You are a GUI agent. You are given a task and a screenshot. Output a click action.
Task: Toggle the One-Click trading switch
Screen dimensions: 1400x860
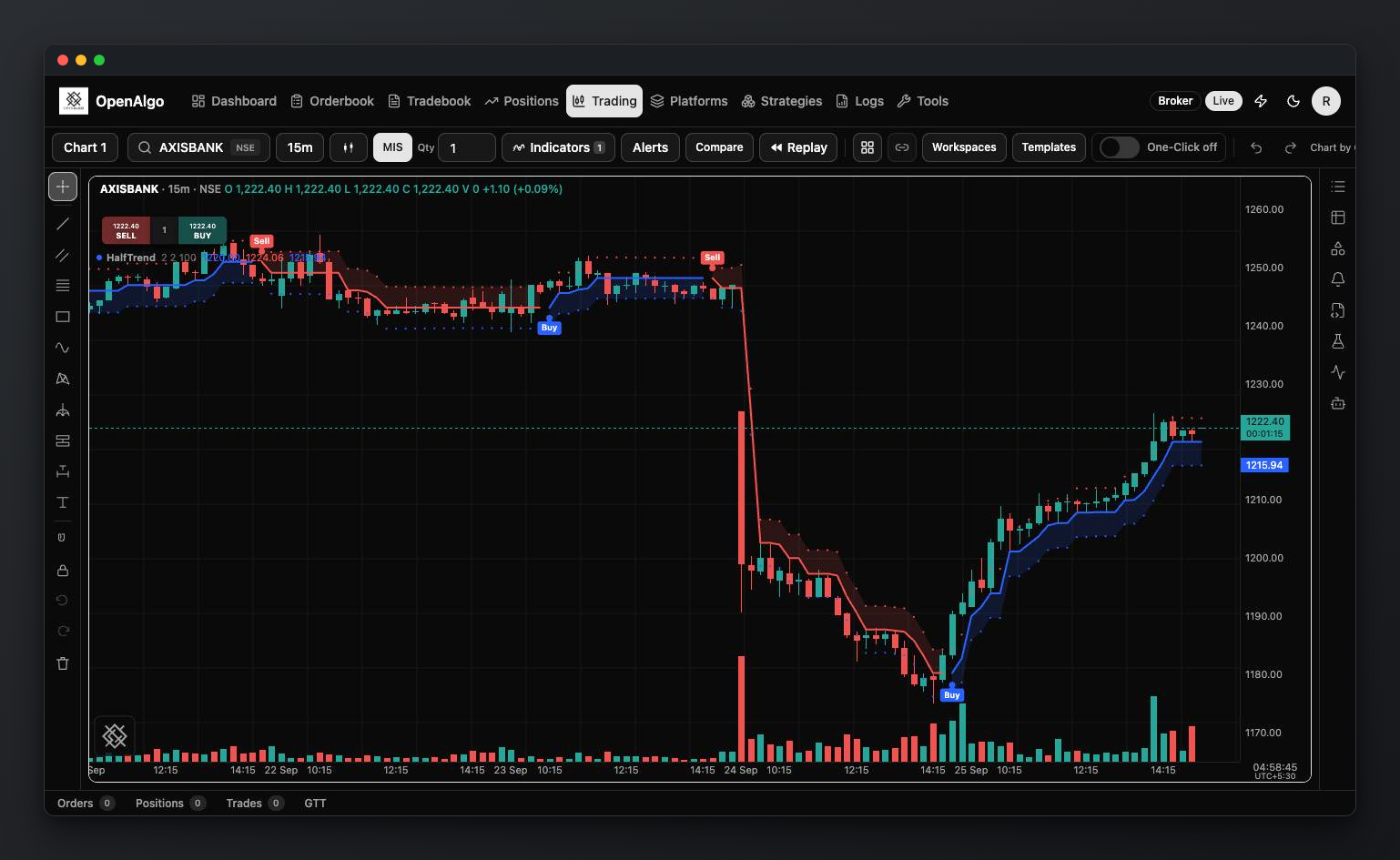[x=1120, y=147]
